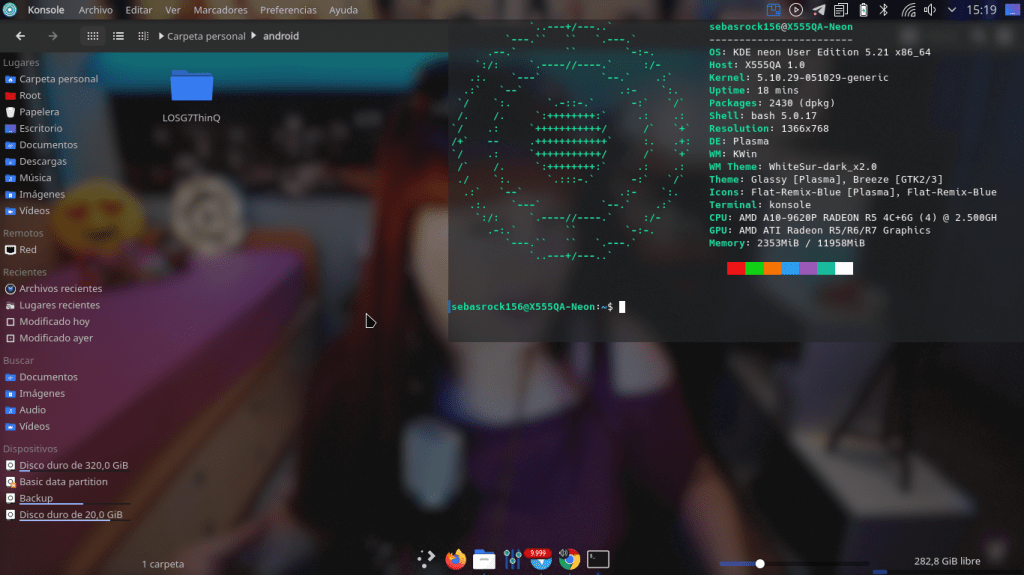Image resolution: width=1024 pixels, height=575 pixels.
Task: Open Papelera in the sidebar
Action: (x=39, y=112)
